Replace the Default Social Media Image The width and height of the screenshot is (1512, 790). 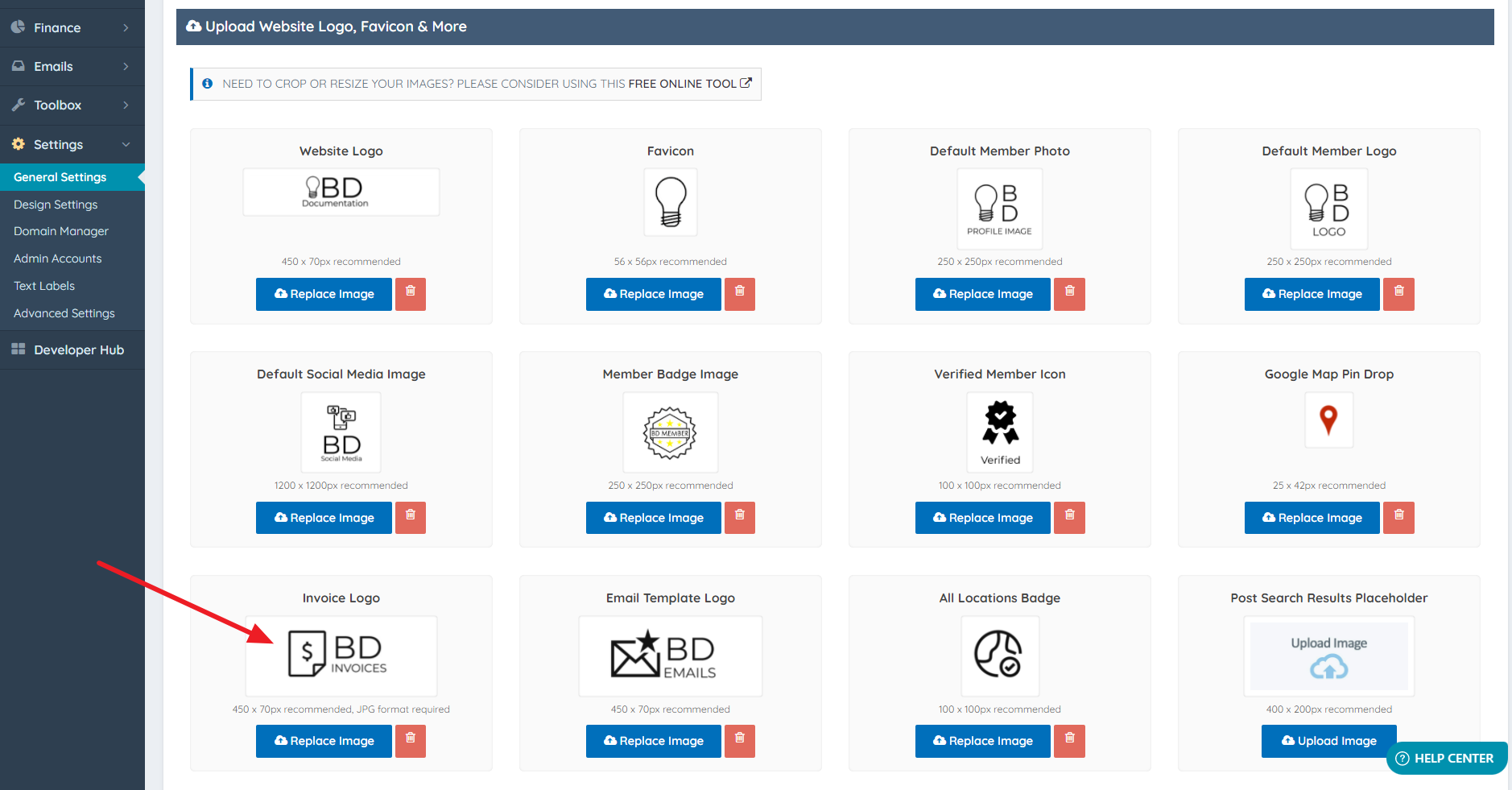(324, 518)
